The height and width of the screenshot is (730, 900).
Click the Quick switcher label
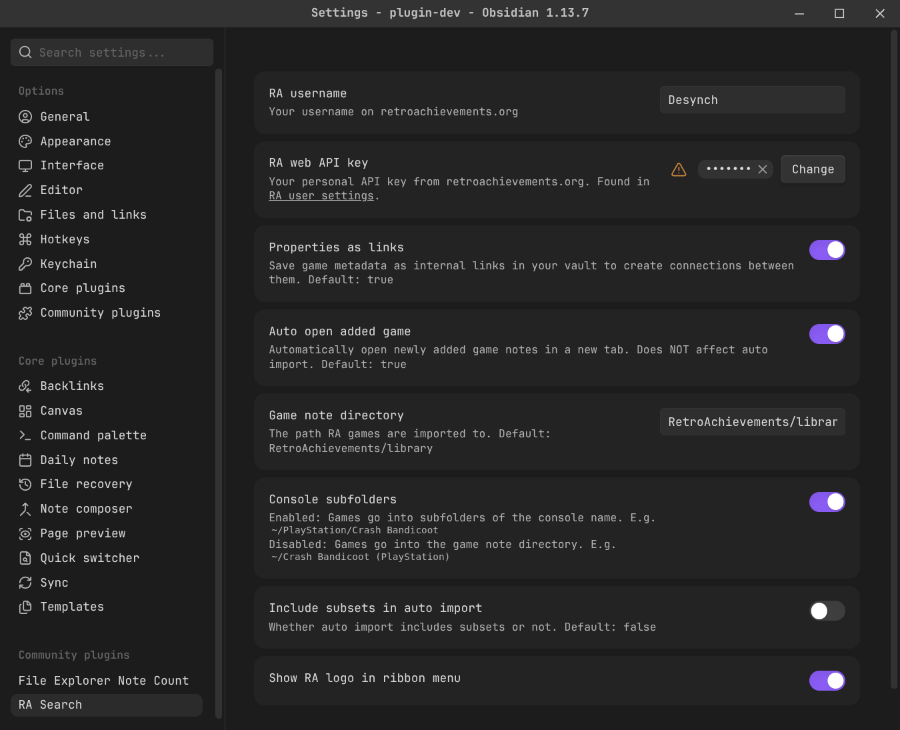pos(90,558)
